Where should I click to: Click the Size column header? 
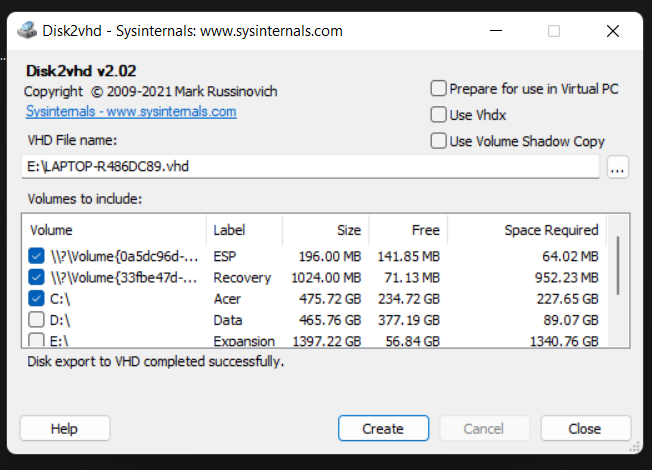pos(326,230)
